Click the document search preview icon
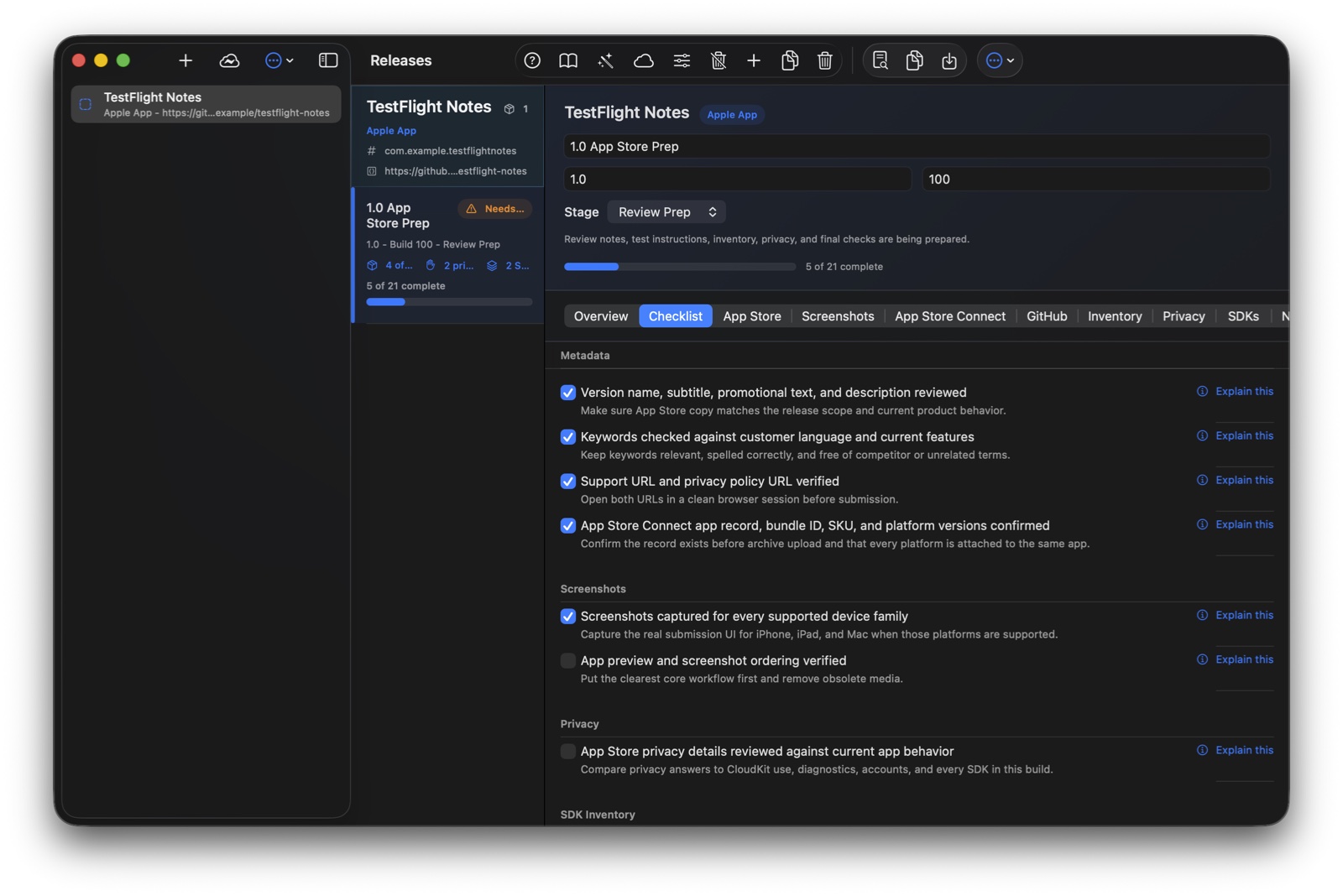 [x=880, y=60]
